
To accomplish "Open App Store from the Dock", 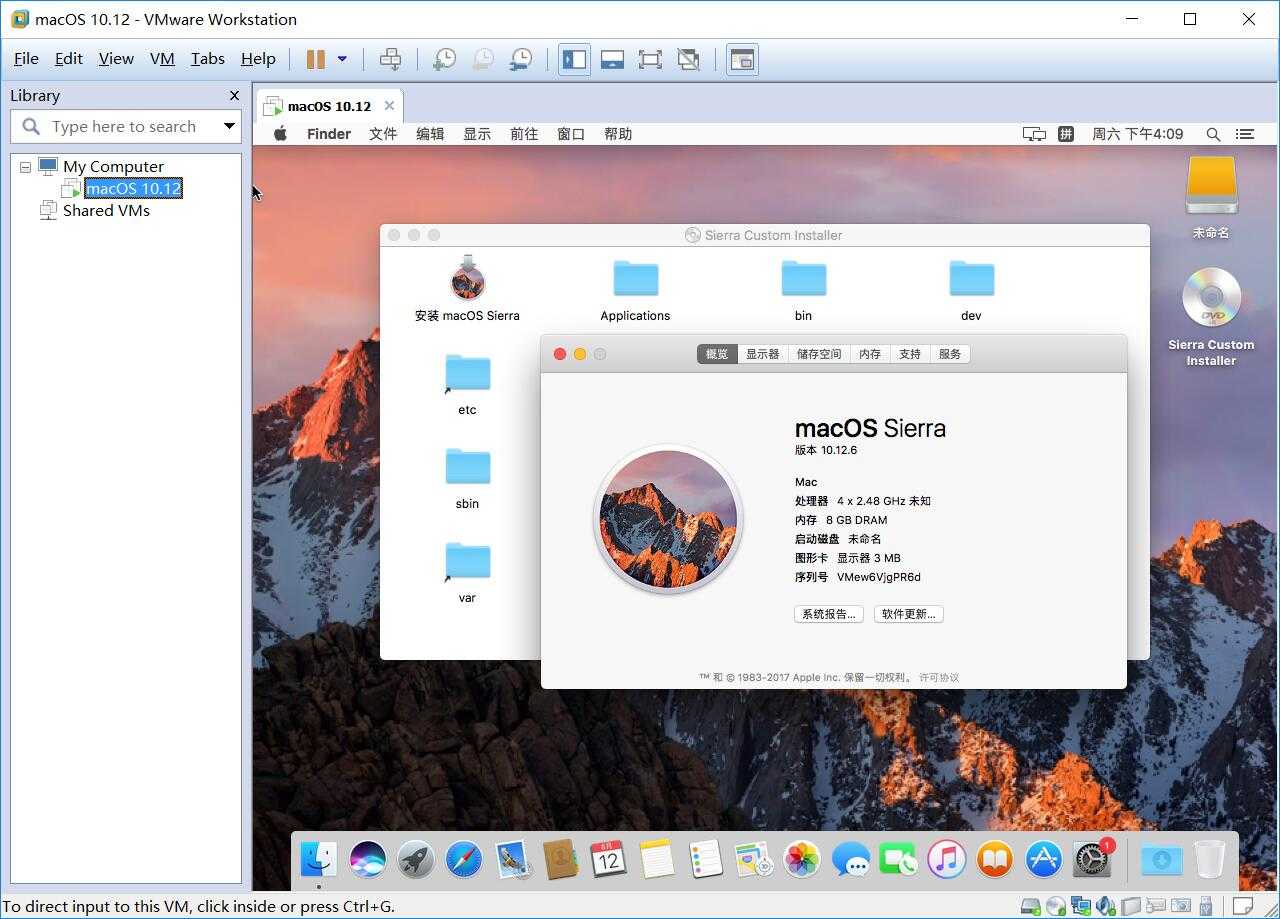I will tap(1043, 859).
